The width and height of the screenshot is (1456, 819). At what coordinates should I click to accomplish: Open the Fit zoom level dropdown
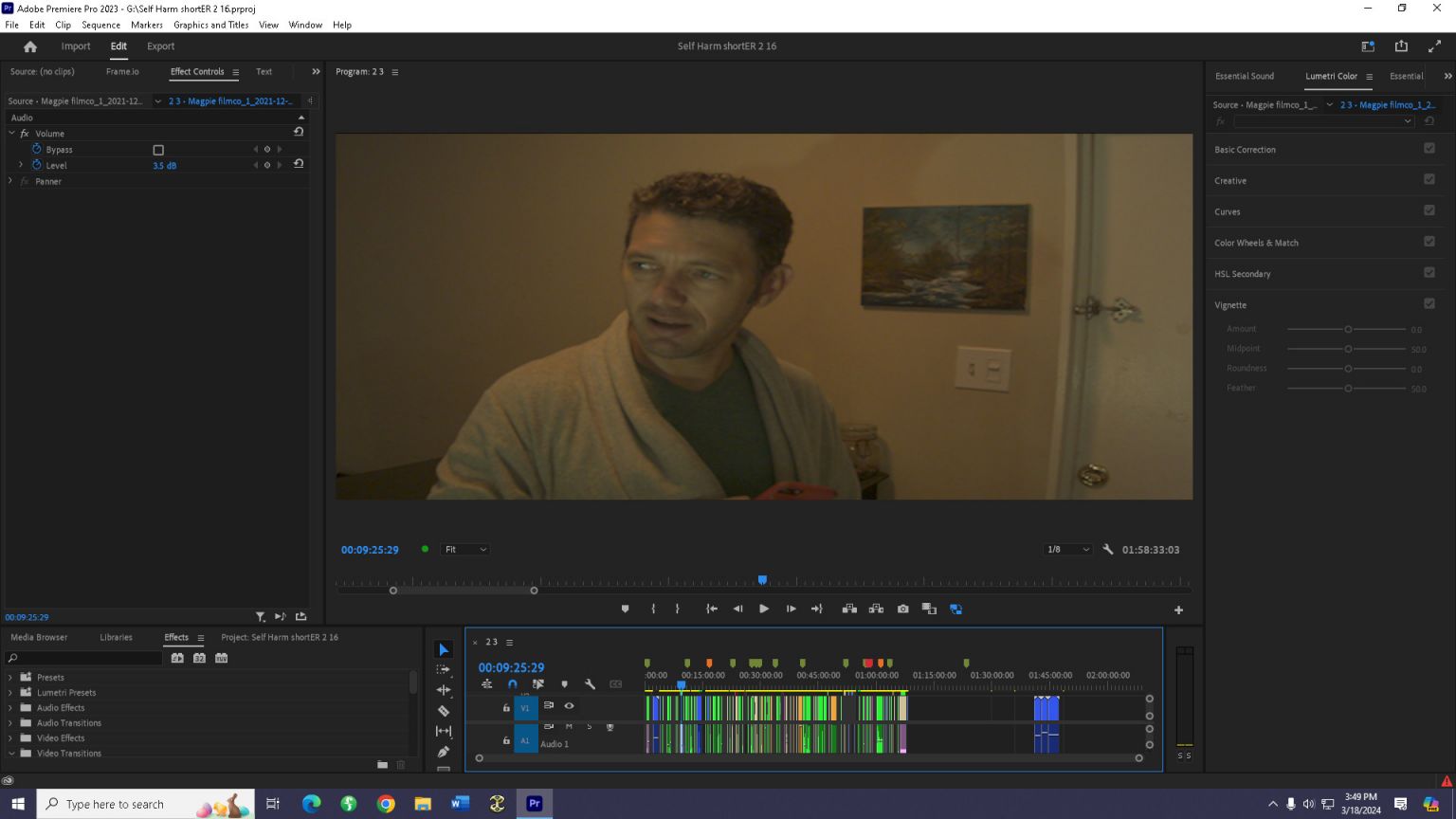(465, 550)
